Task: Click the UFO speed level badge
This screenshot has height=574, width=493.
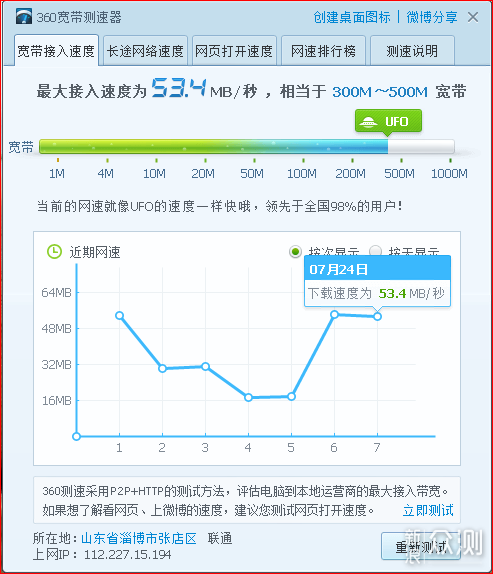Action: tap(388, 121)
